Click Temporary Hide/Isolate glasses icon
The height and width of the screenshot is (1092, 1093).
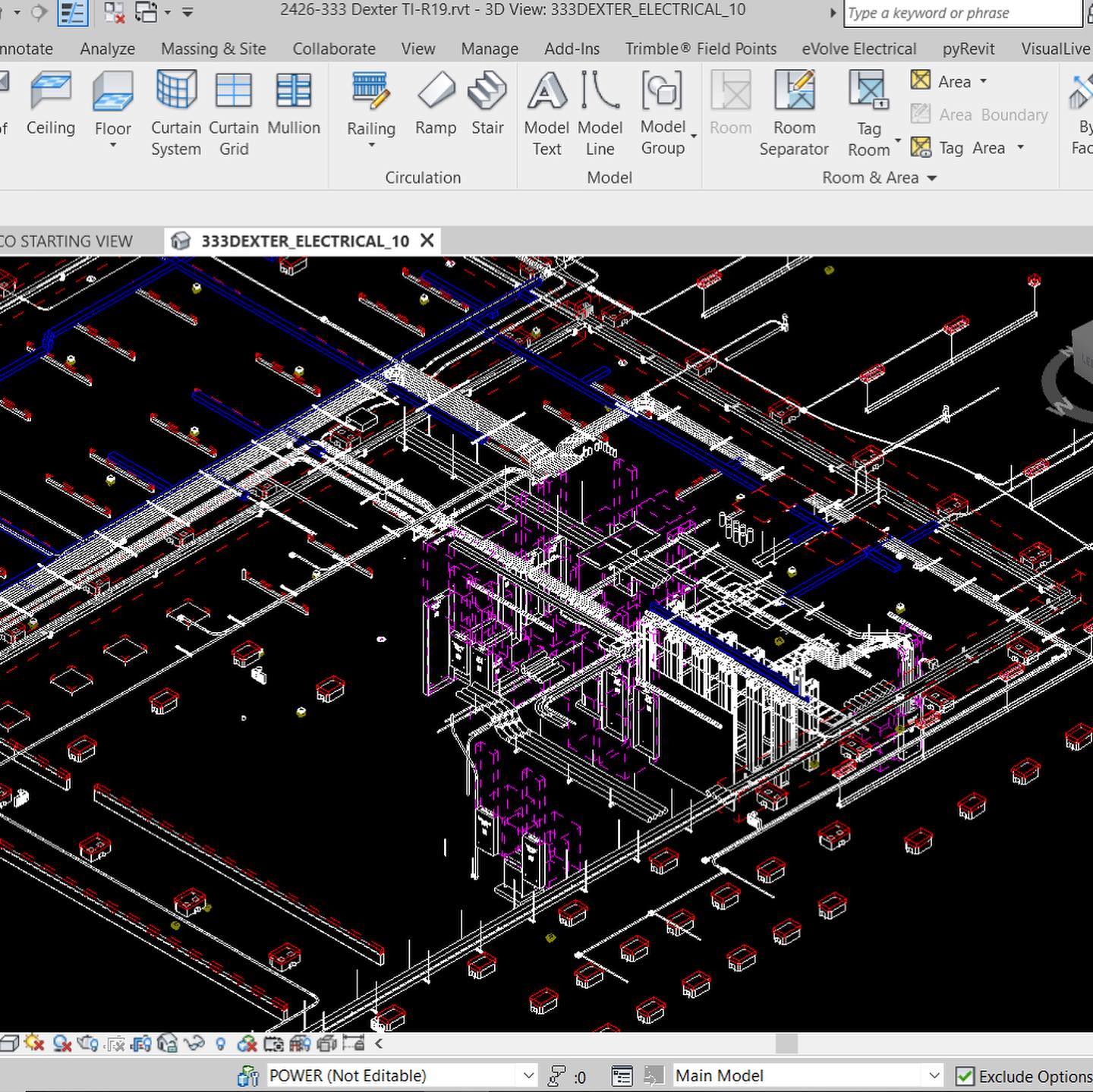[x=194, y=1043]
